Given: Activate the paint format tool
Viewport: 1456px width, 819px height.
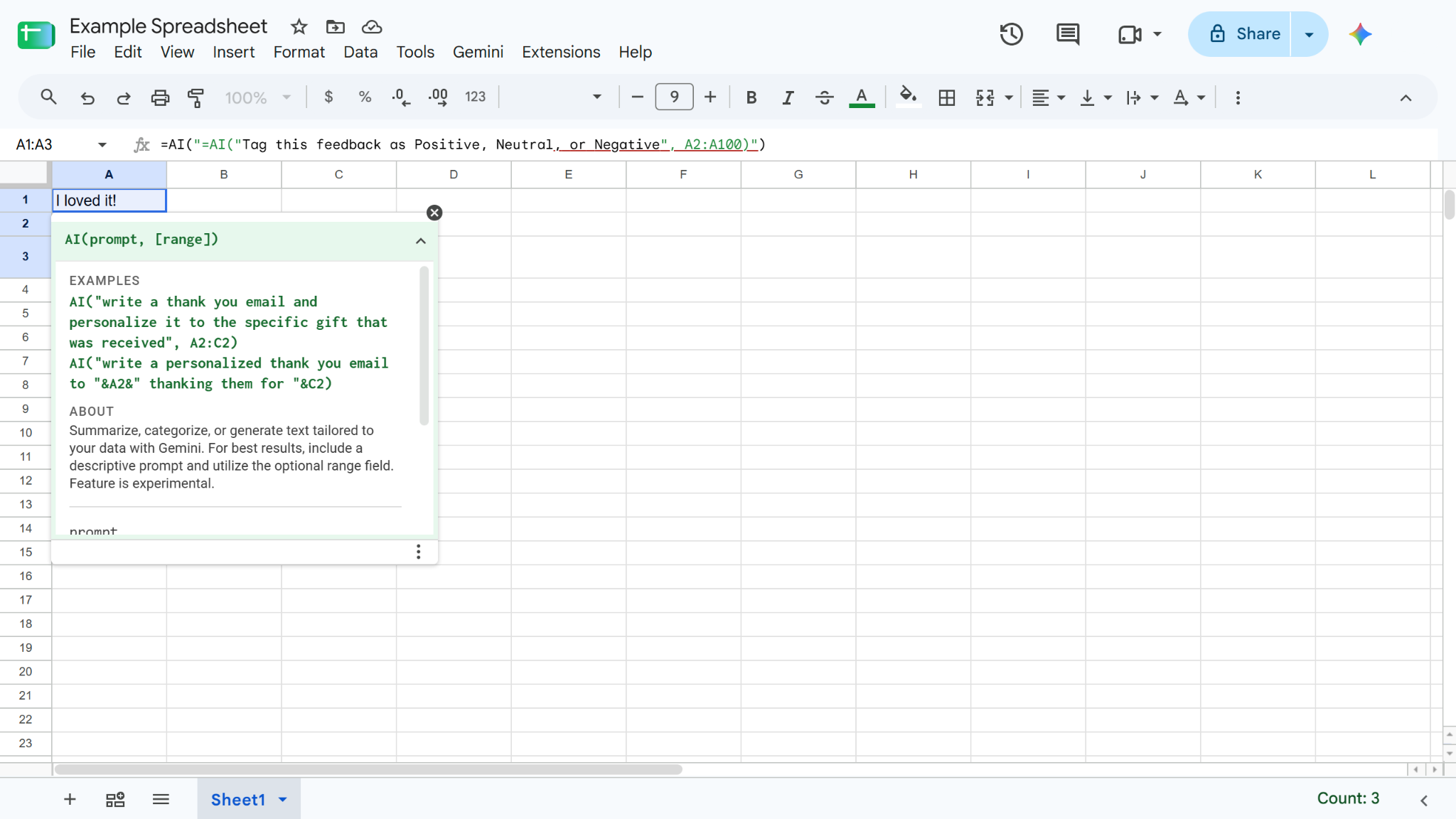Looking at the screenshot, I should coord(196,97).
